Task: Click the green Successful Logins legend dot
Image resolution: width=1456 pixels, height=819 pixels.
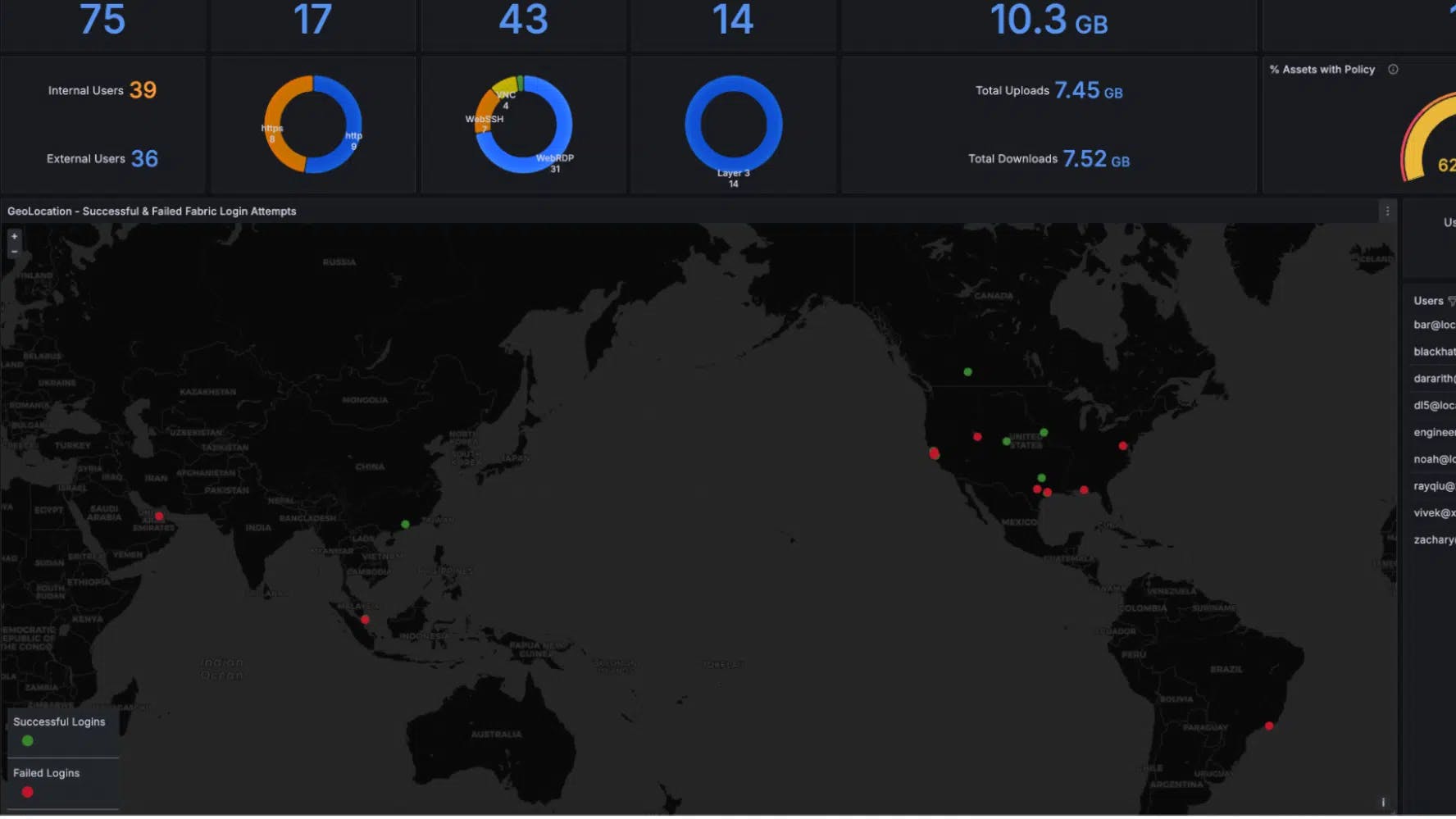Action: point(28,741)
